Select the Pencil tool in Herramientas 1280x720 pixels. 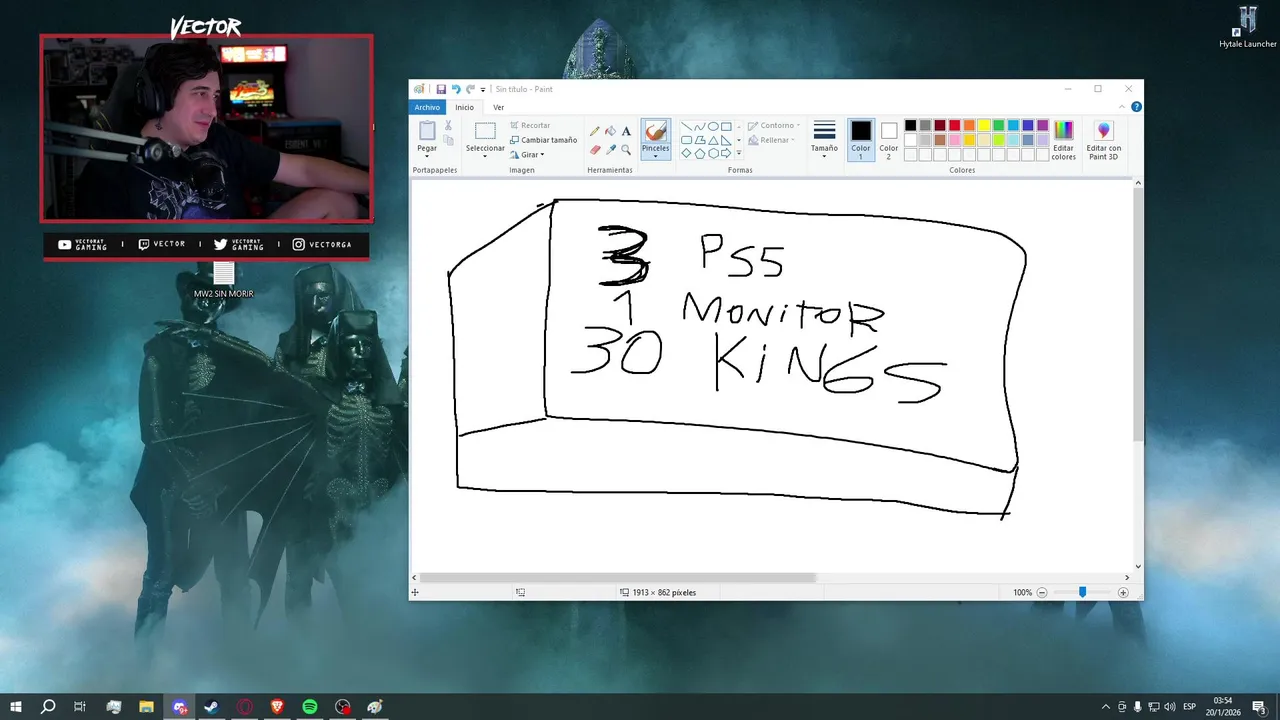594,131
